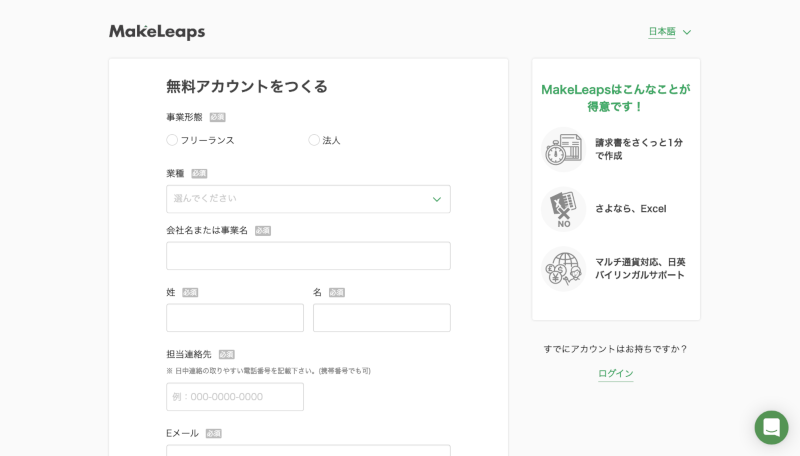Click the 事業形態 label

pos(184,117)
